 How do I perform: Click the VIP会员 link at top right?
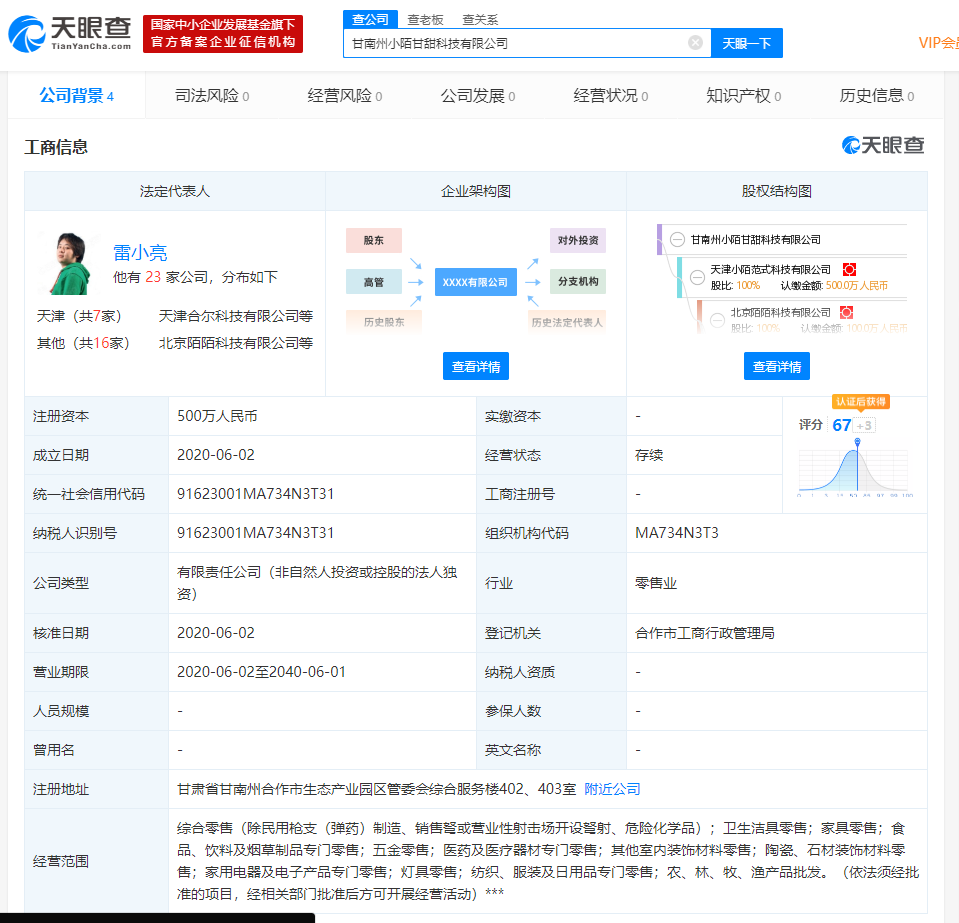(x=938, y=43)
